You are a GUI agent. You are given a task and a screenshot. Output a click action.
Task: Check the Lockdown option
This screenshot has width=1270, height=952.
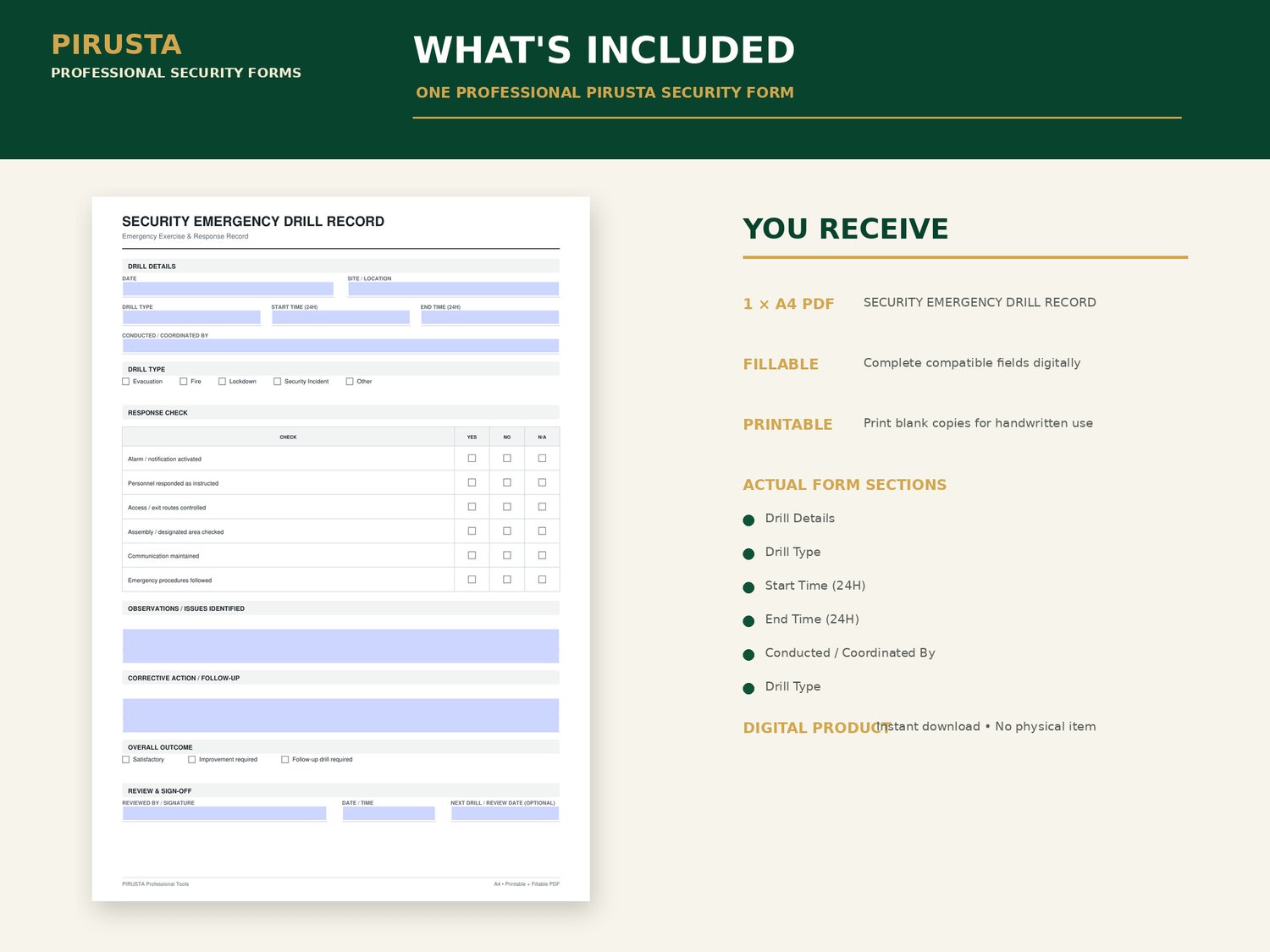[223, 382]
